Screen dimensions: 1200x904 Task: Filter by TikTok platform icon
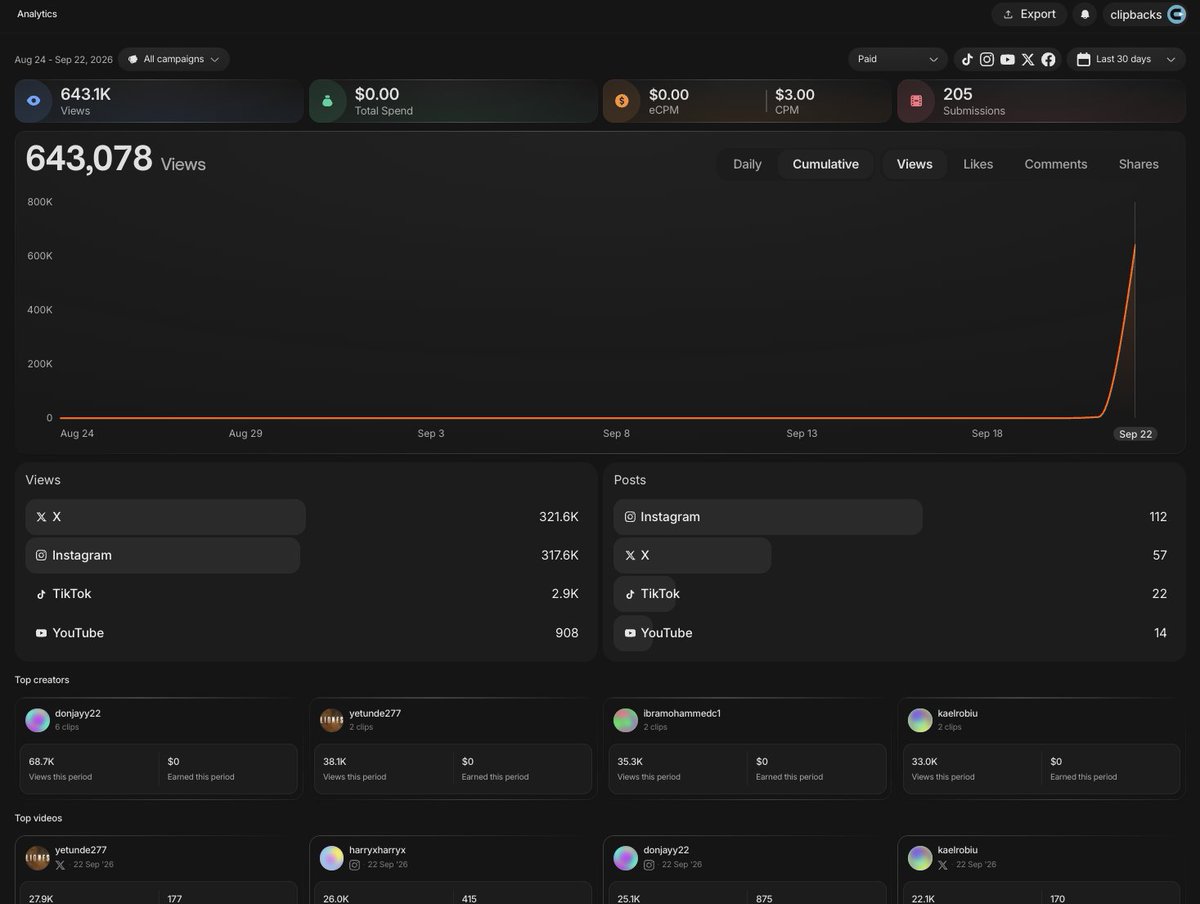pos(967,59)
